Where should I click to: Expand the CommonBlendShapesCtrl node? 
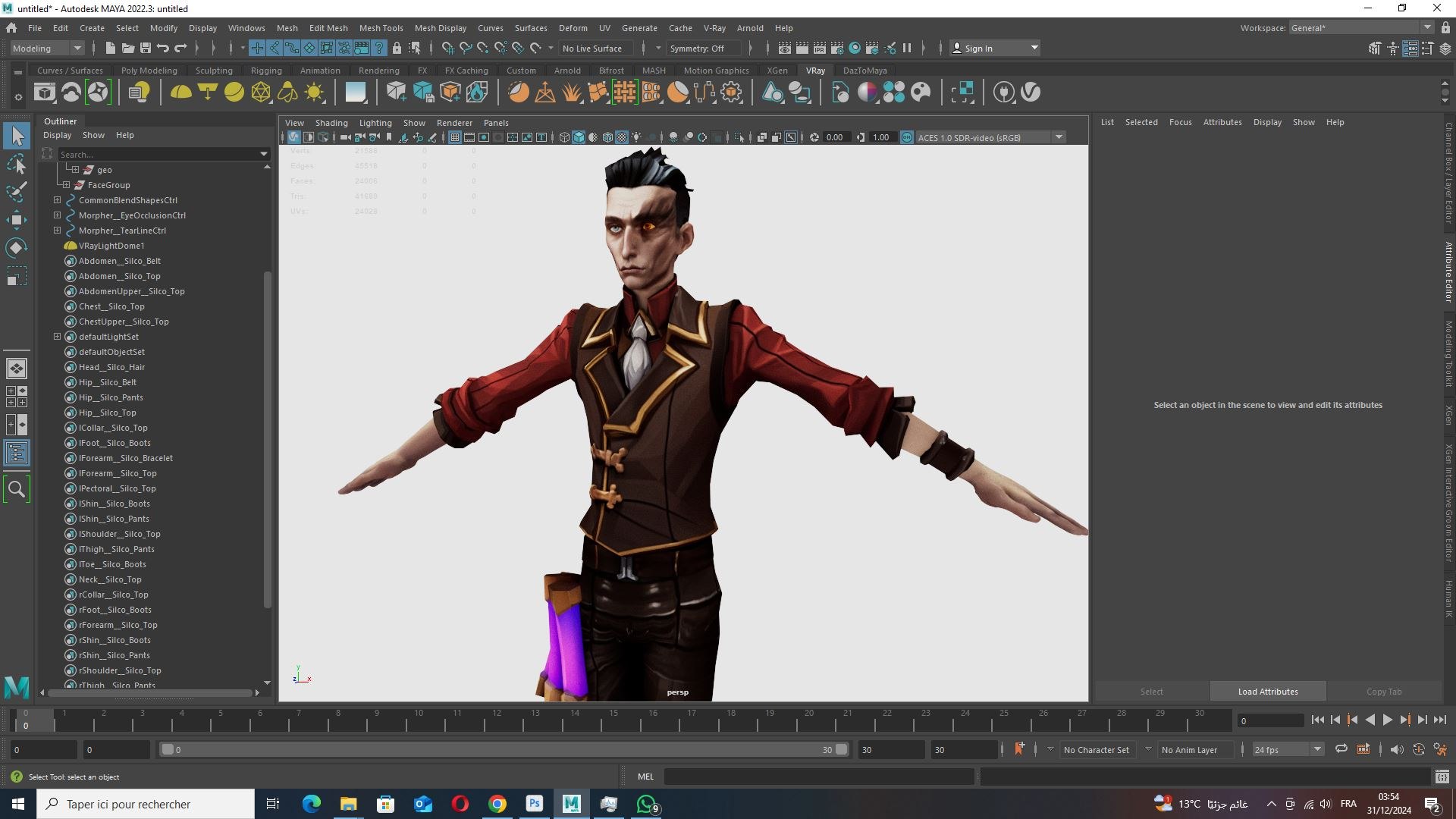(57, 200)
